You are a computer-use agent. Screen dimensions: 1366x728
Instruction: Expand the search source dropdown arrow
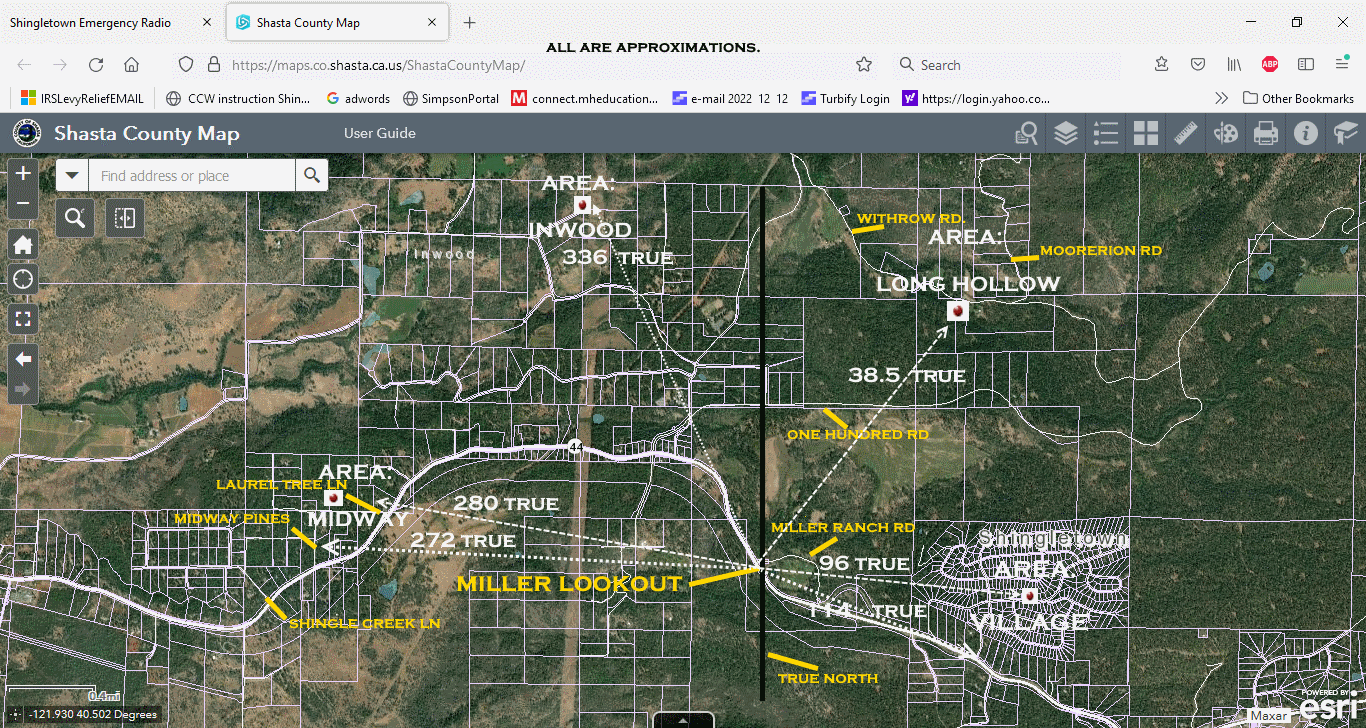pyautogui.click(x=72, y=176)
